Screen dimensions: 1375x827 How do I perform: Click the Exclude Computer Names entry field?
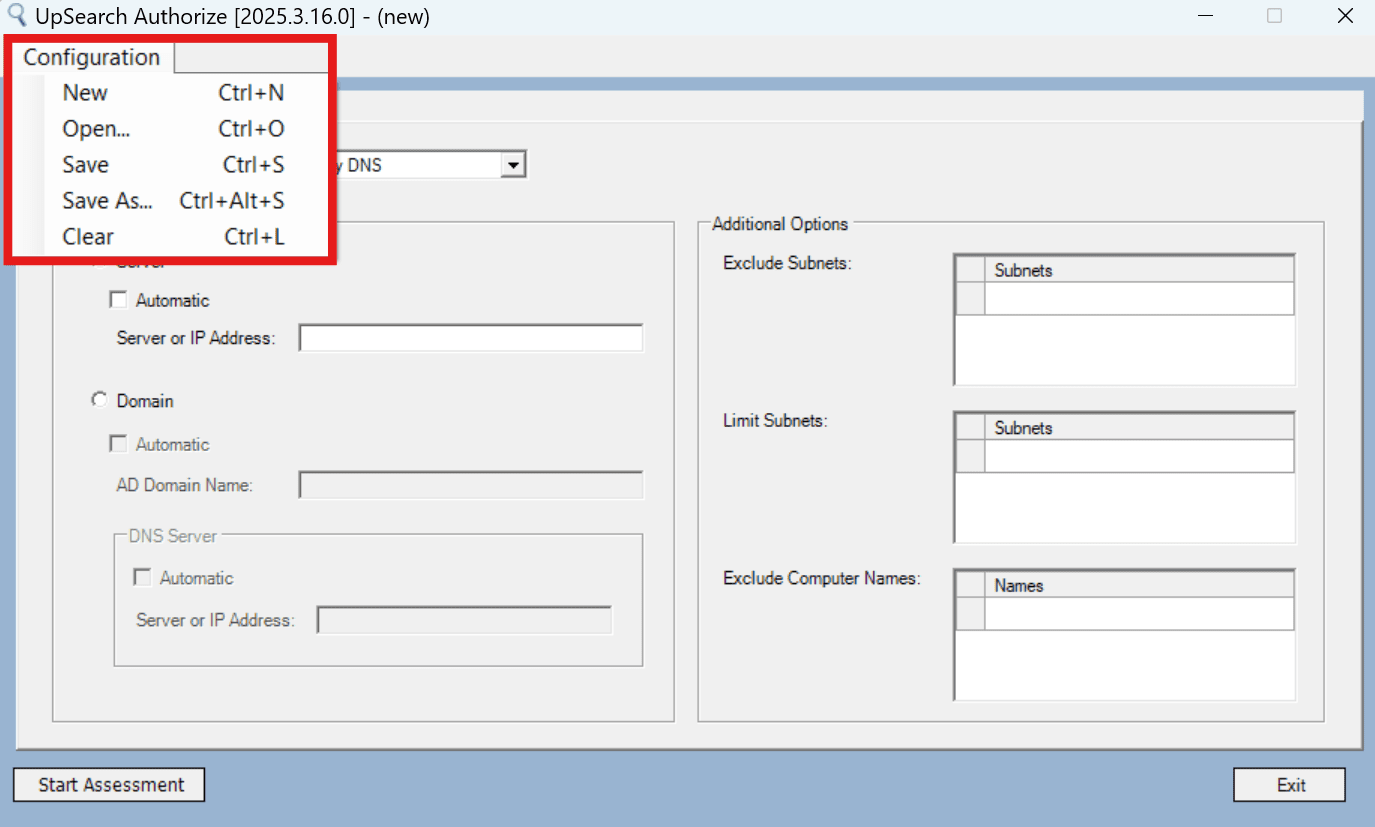[1139, 612]
